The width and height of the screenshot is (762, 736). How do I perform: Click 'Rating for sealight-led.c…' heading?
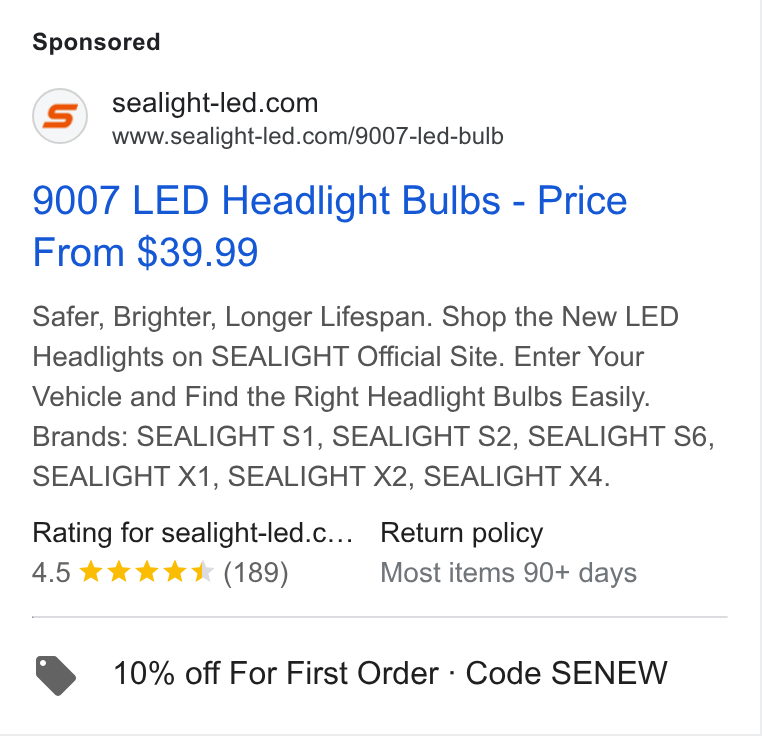click(x=192, y=533)
